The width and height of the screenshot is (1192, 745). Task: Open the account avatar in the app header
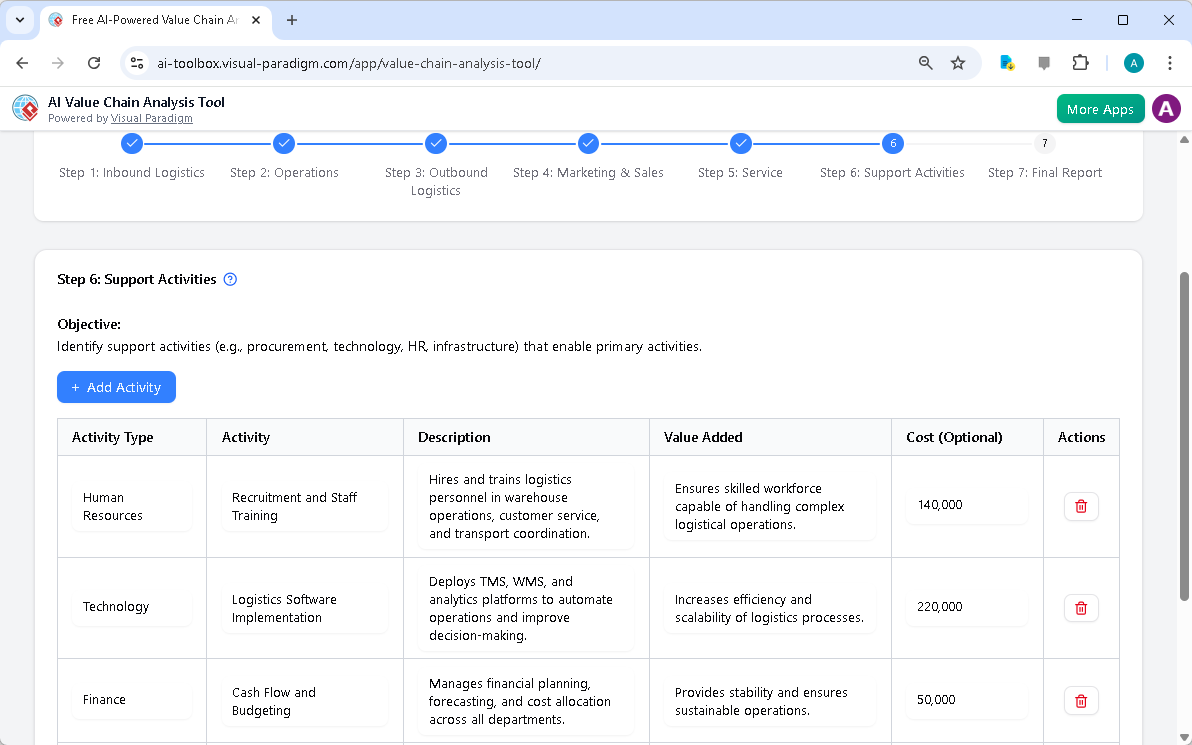(x=1166, y=108)
